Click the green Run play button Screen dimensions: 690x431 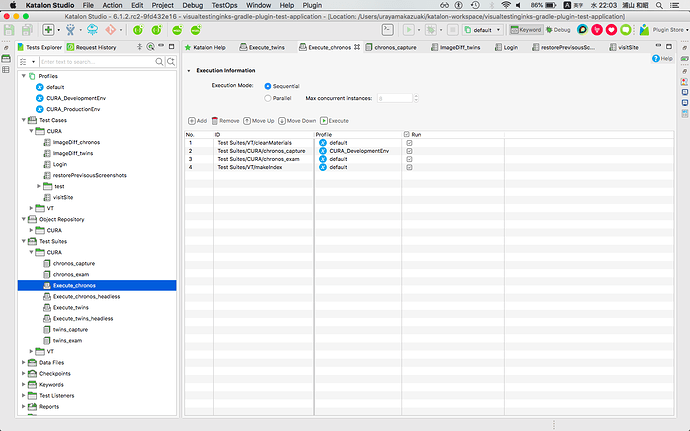click(408, 30)
